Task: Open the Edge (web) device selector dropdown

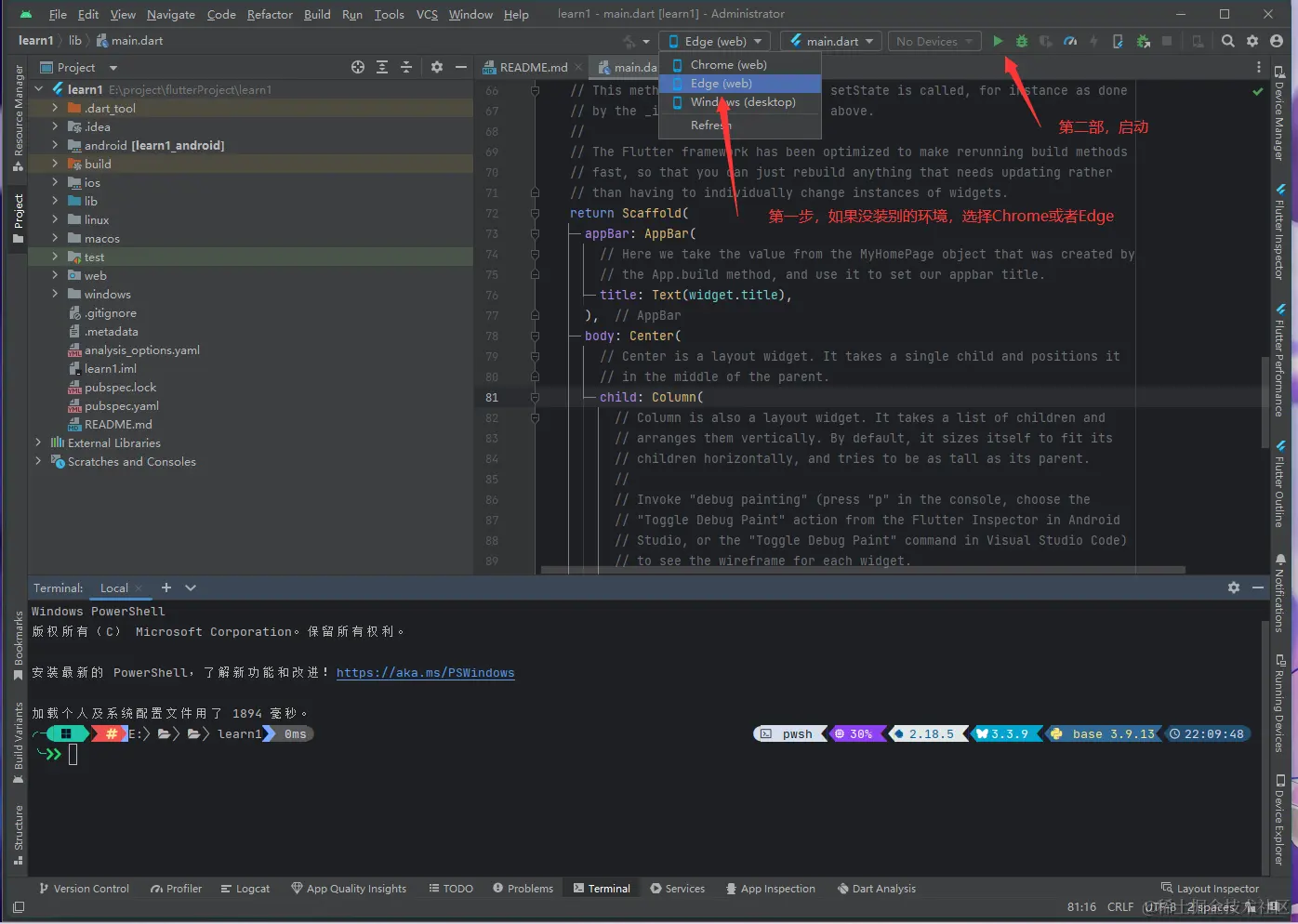Action: pyautogui.click(x=715, y=41)
